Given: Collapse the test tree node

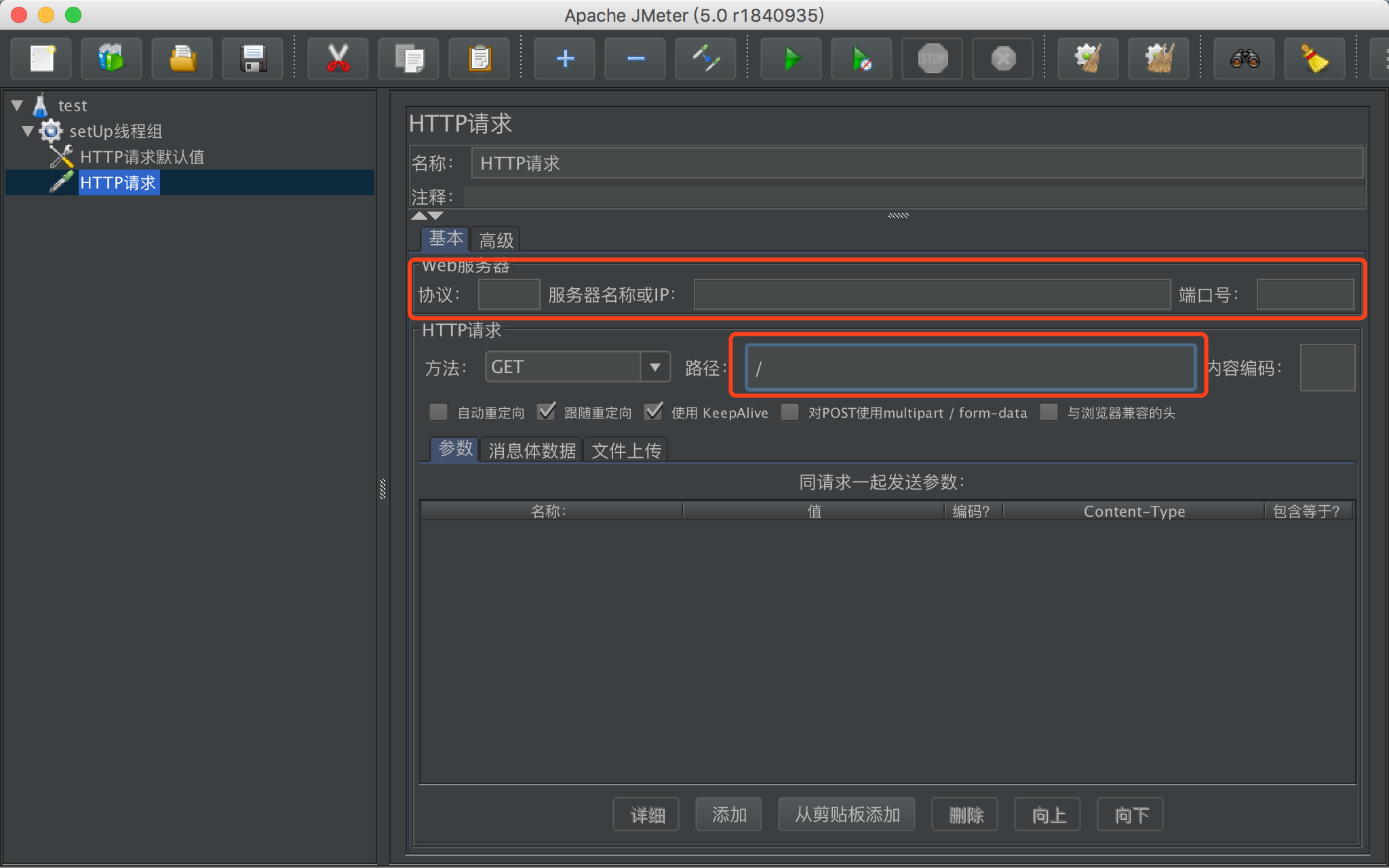Looking at the screenshot, I should click(x=18, y=105).
